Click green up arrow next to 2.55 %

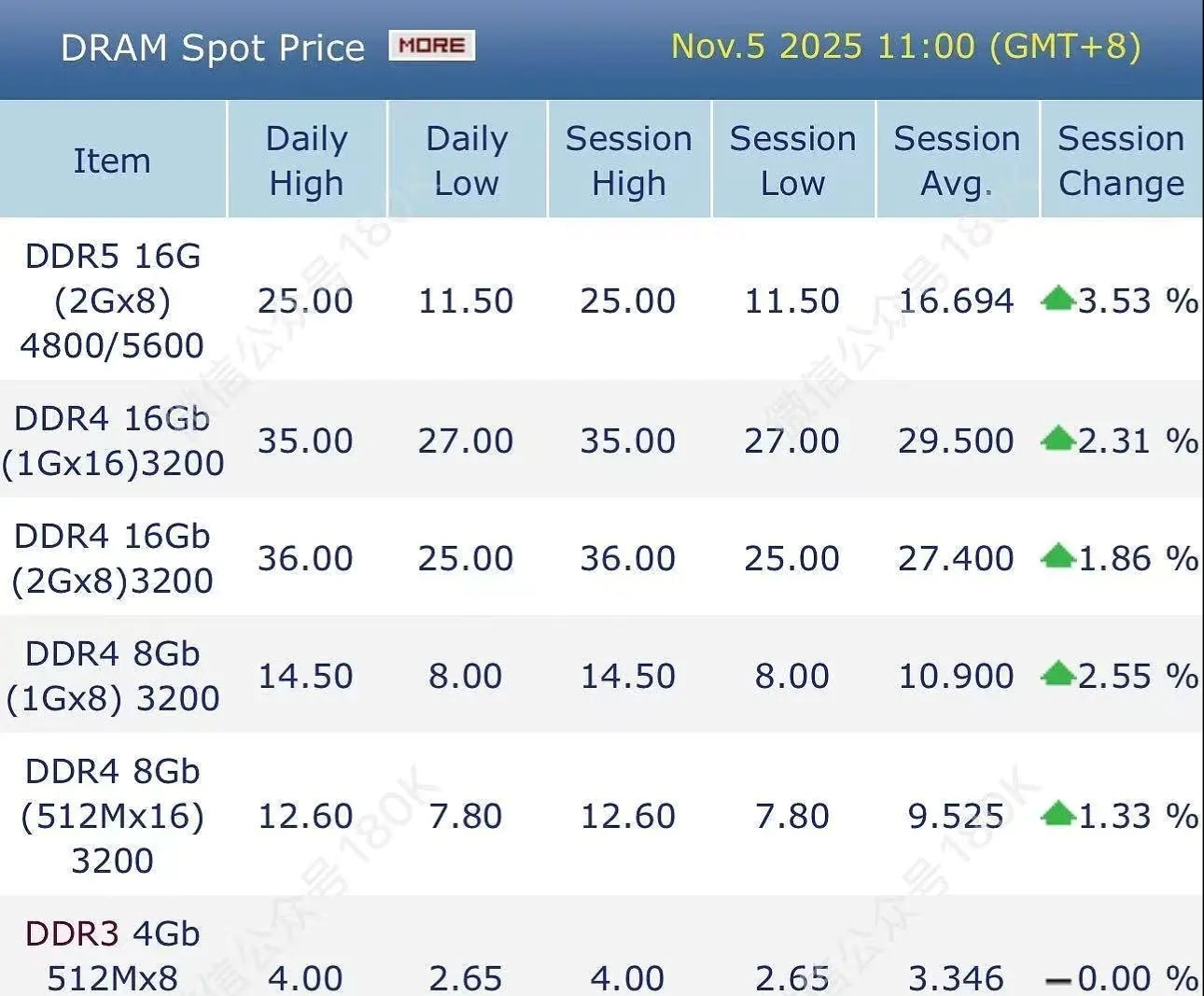coord(1058,674)
